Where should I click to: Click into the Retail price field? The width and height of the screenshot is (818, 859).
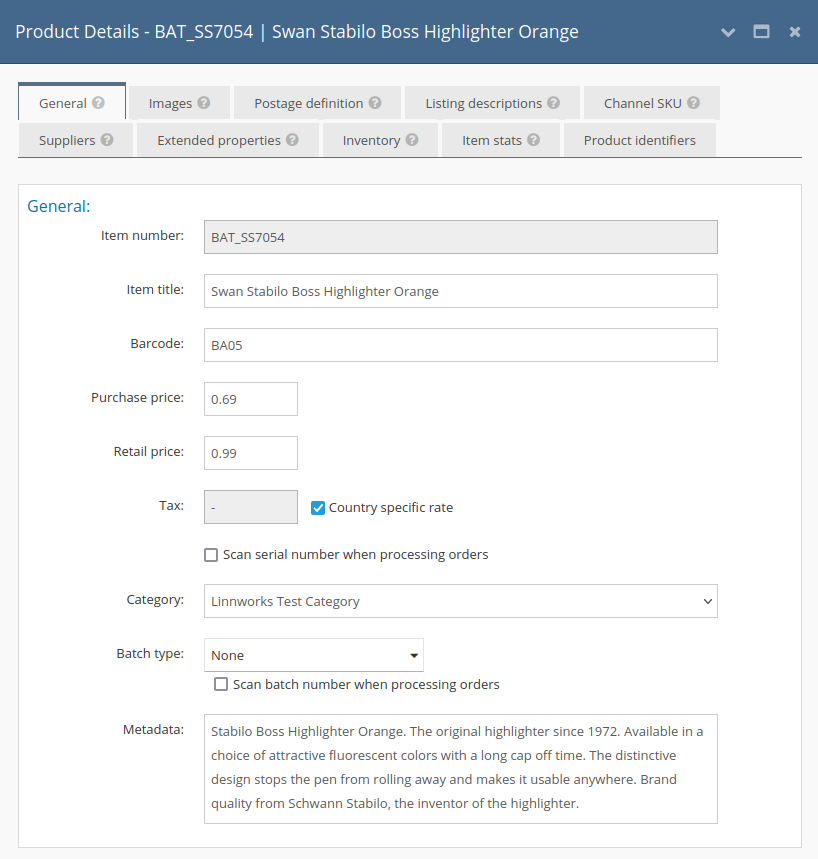(x=251, y=453)
